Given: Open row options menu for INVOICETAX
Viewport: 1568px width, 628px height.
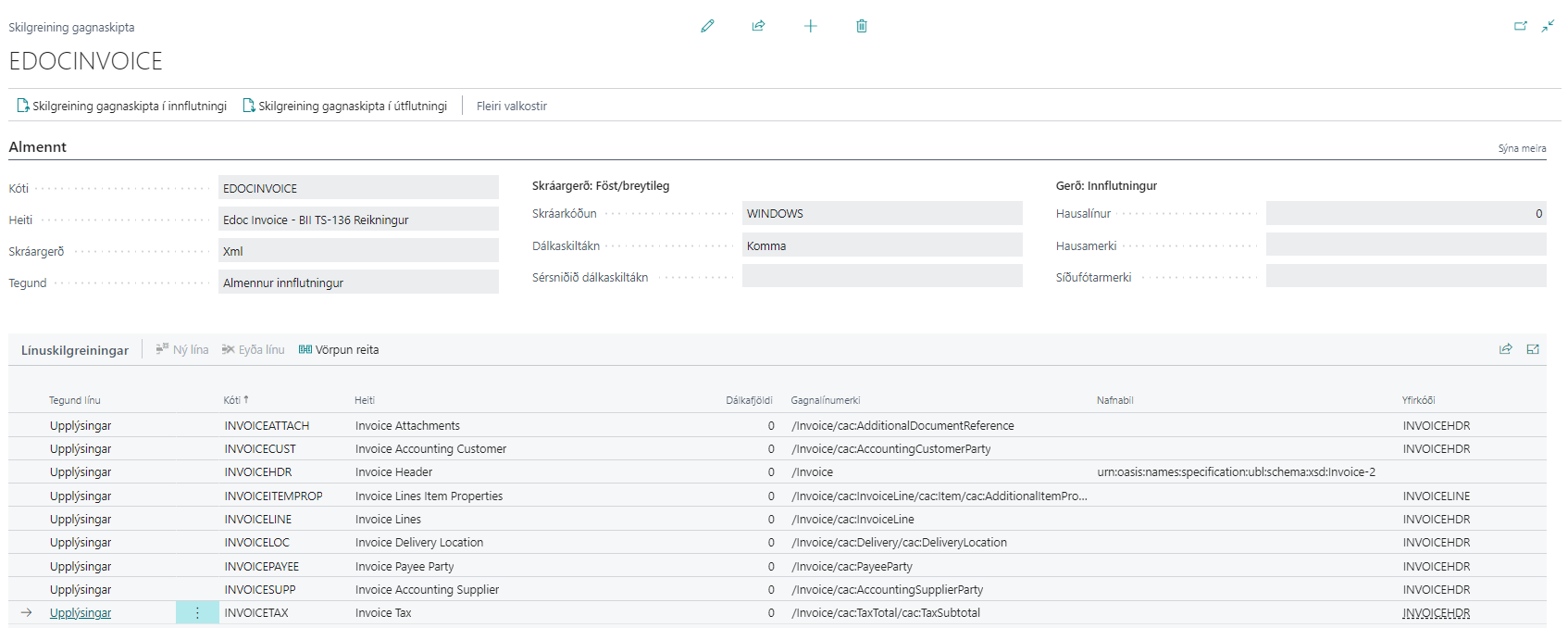Looking at the screenshot, I should (x=197, y=613).
